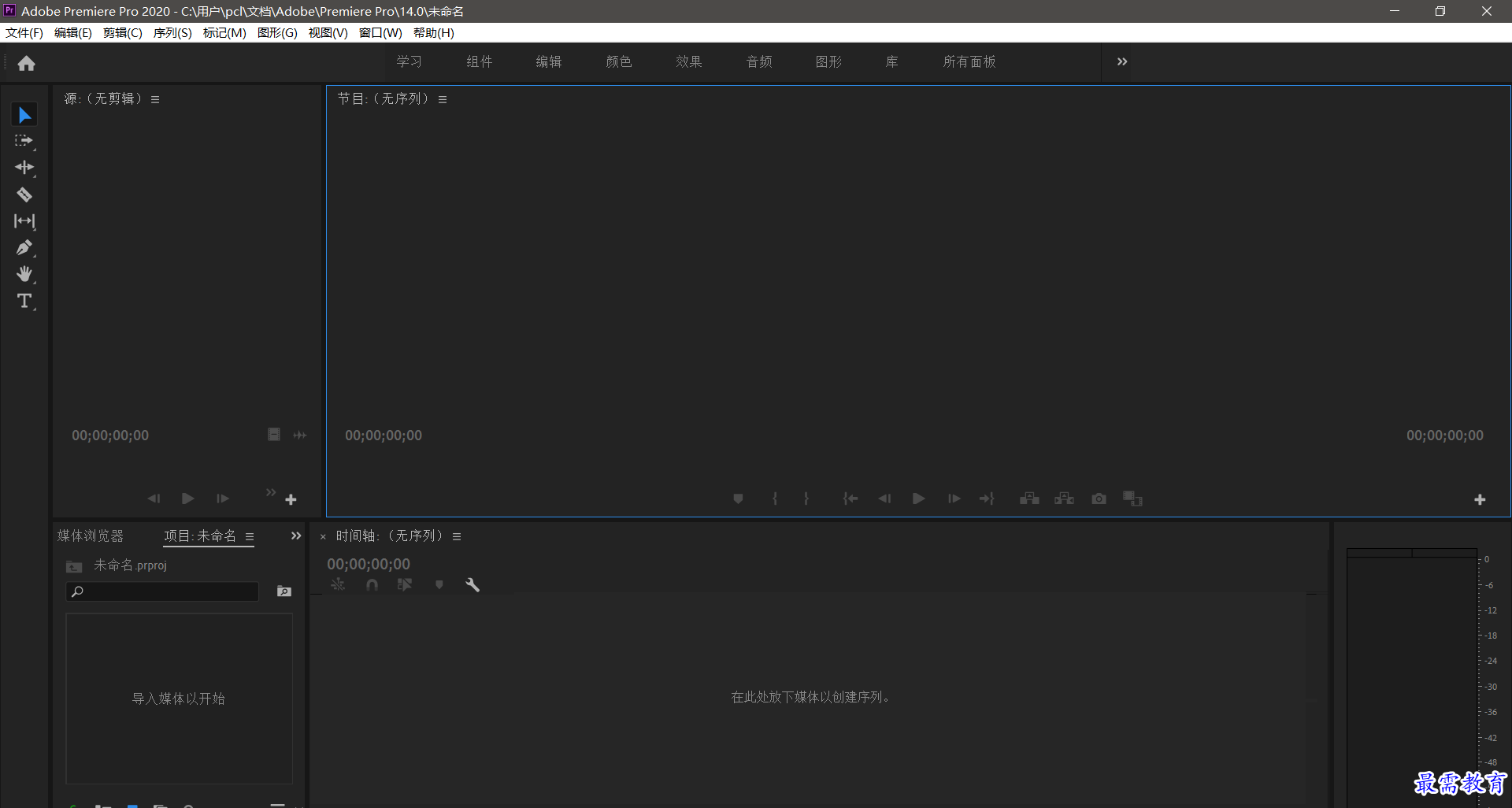The height and width of the screenshot is (808, 1512).
Task: Switch to 所有面板 workspace
Action: coord(969,61)
